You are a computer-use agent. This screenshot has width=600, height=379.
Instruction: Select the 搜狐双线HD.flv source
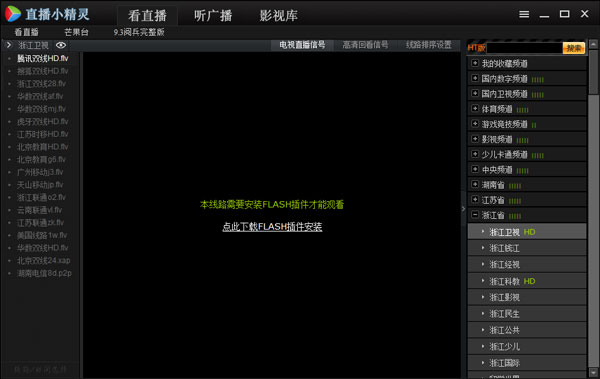[42, 71]
